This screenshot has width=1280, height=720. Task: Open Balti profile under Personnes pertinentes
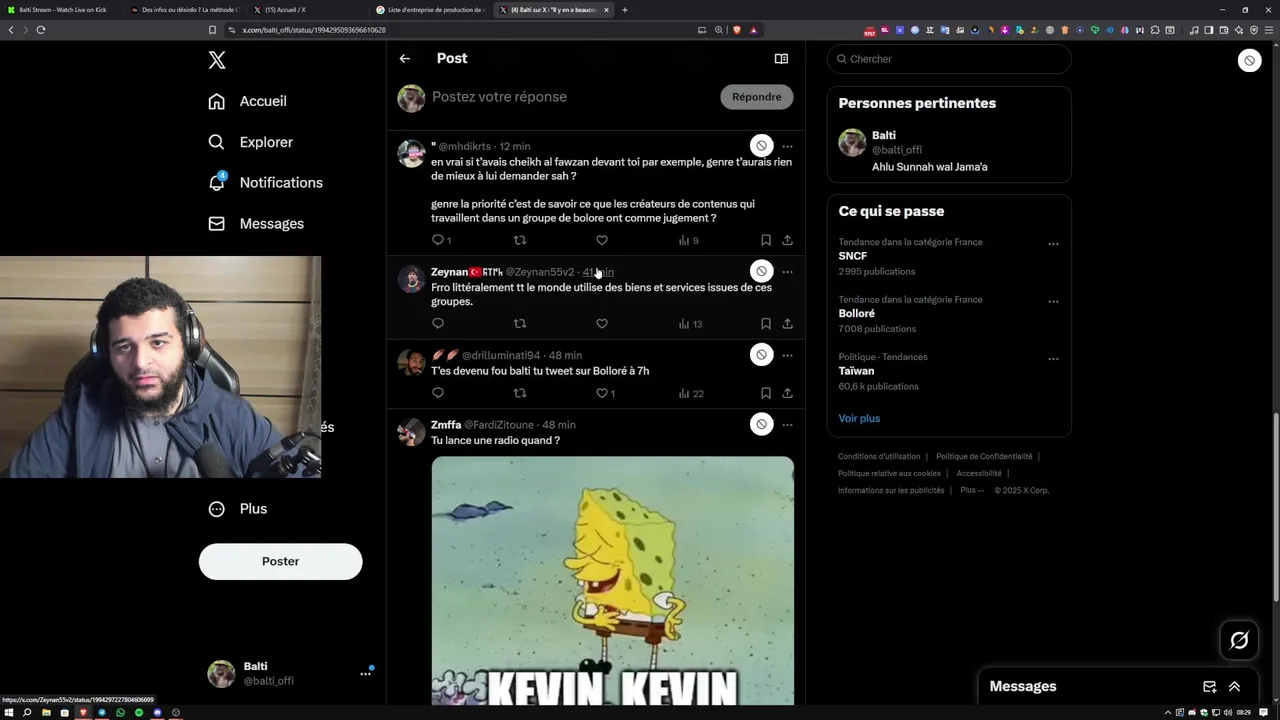tap(949, 150)
